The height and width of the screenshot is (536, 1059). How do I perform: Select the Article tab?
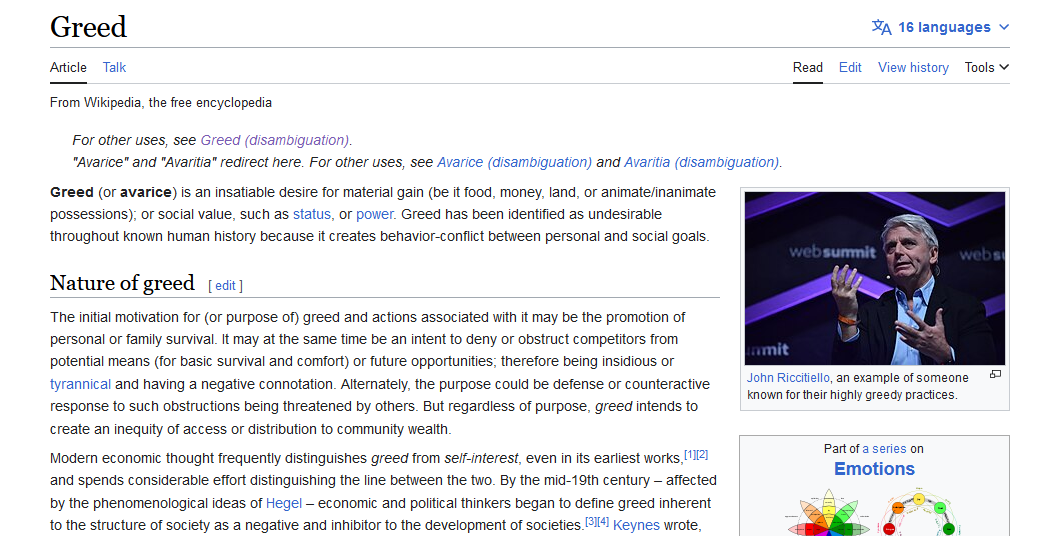click(x=68, y=67)
